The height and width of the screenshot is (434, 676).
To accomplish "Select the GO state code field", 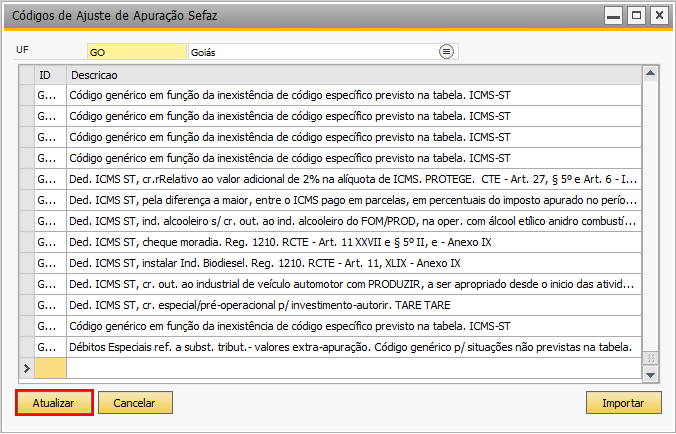I will click(137, 52).
